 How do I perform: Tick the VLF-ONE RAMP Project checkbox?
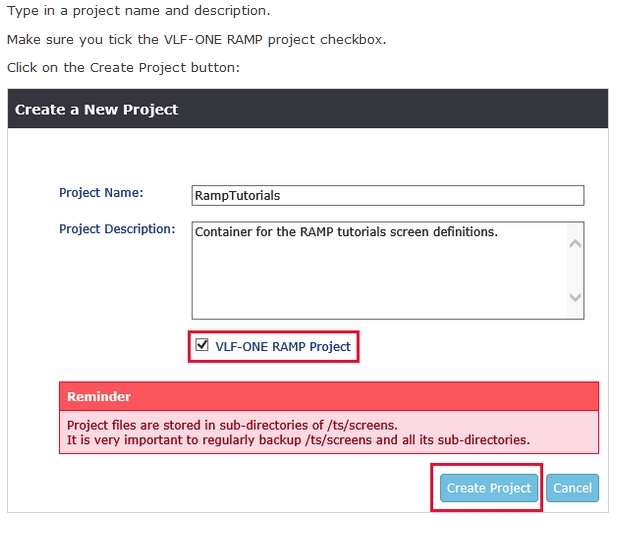coord(202,347)
